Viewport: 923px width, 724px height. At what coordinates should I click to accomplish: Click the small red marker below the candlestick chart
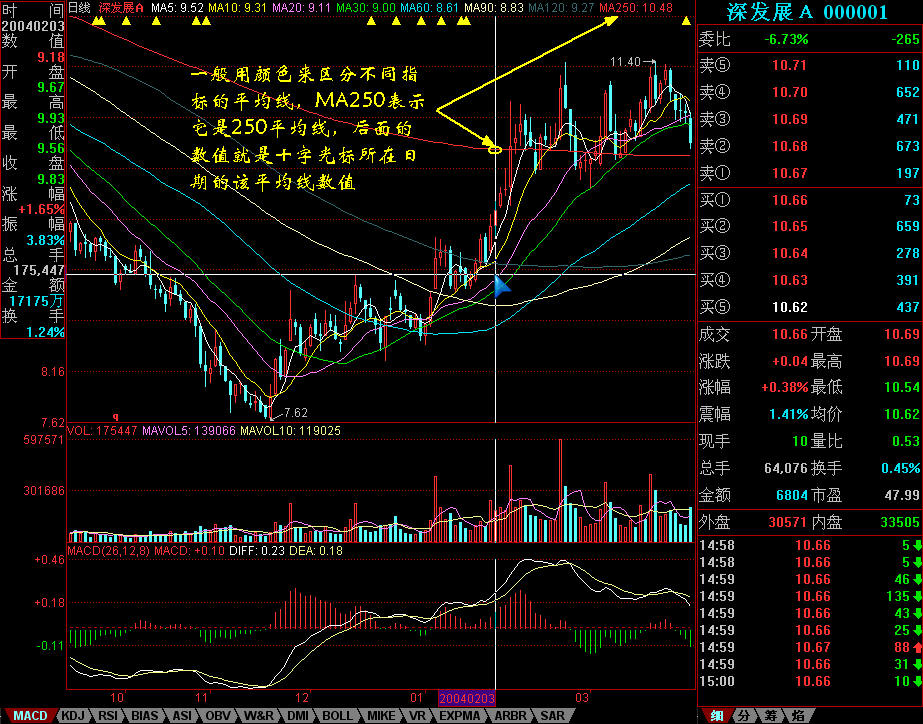point(118,416)
